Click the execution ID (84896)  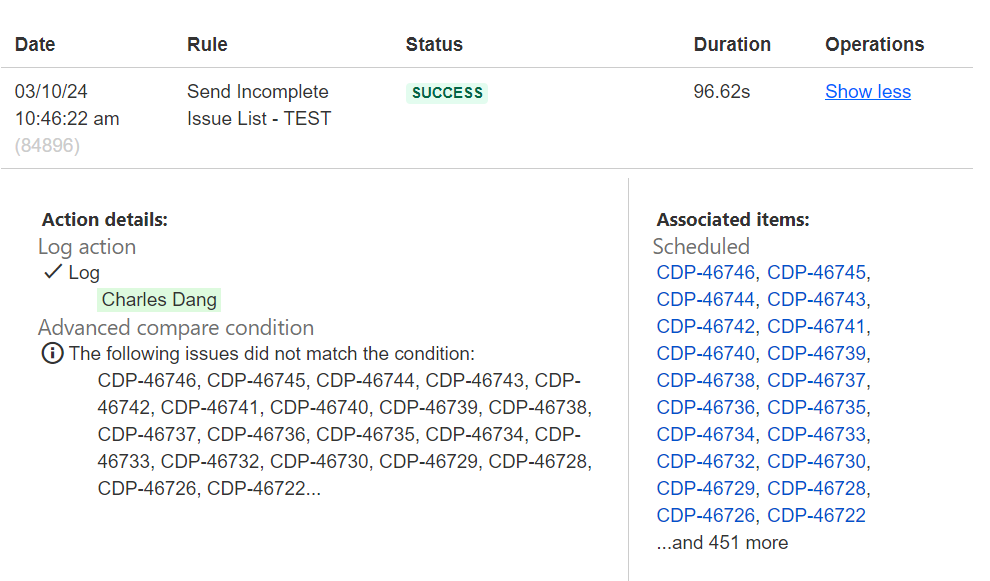click(48, 145)
